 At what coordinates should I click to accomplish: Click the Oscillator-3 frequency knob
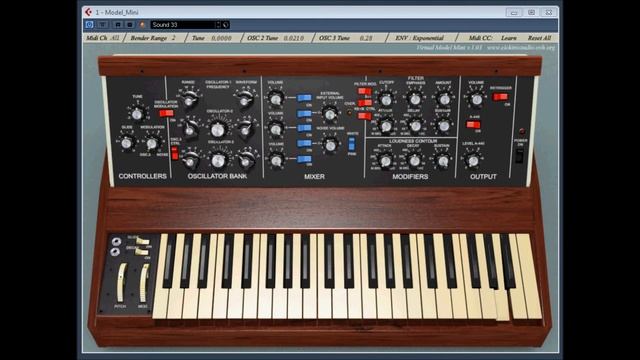click(218, 160)
